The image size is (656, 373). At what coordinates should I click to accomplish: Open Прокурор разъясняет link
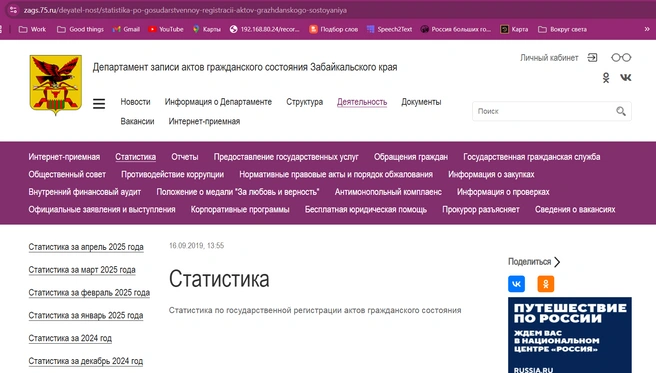tap(481, 209)
